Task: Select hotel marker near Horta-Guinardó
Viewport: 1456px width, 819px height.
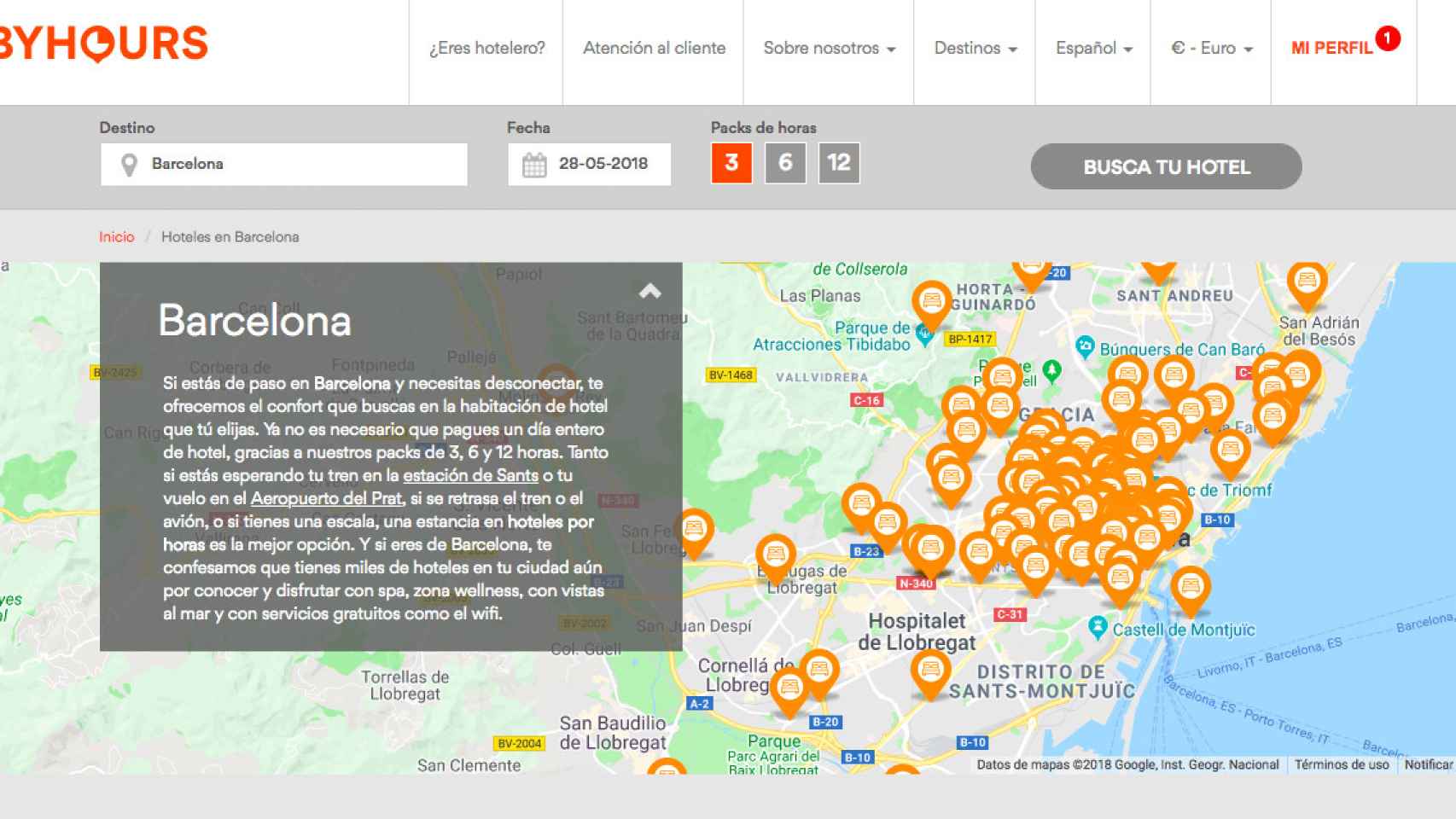Action: tap(931, 305)
